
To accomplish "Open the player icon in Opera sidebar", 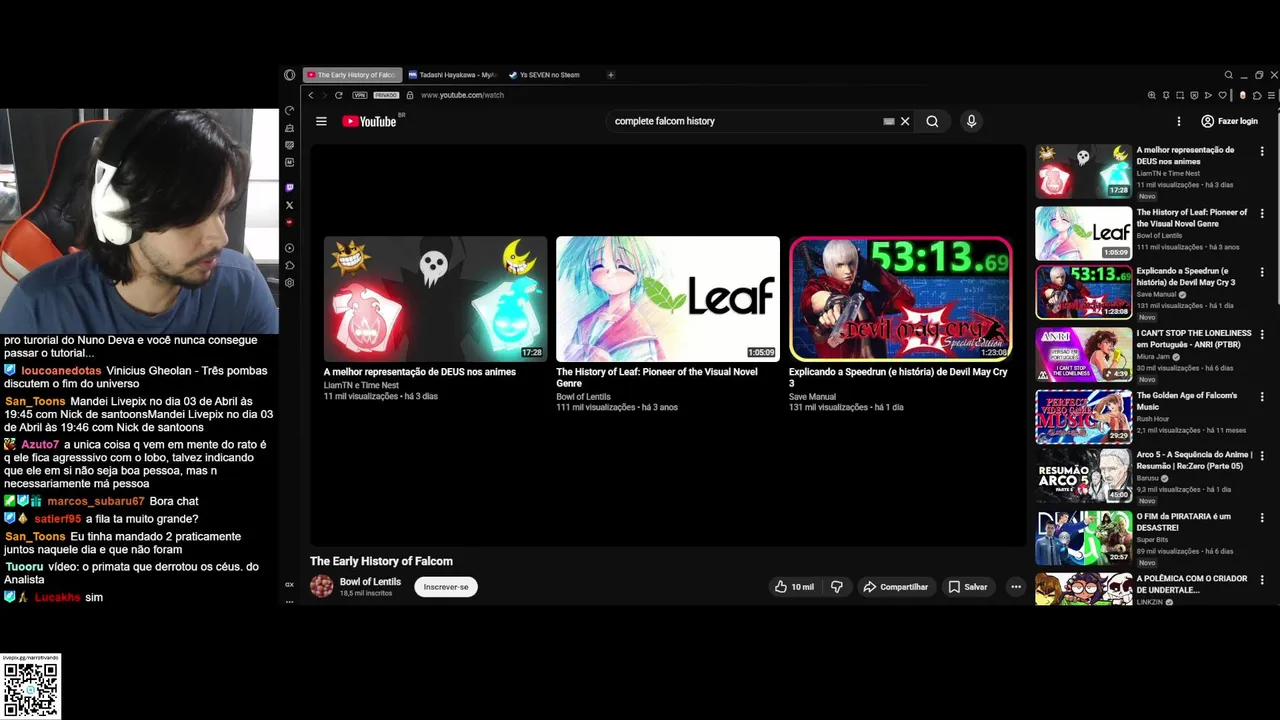I will click(x=290, y=248).
